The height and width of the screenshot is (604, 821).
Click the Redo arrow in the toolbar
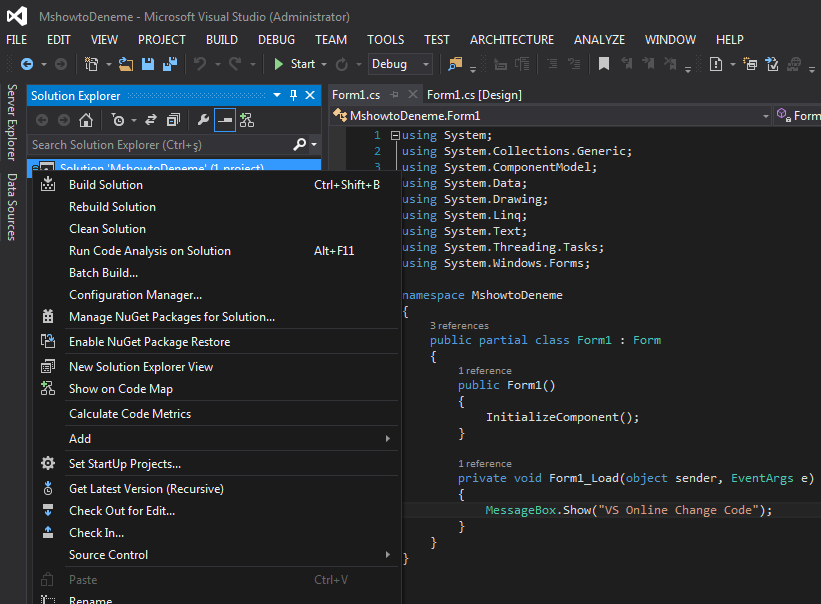(235, 64)
